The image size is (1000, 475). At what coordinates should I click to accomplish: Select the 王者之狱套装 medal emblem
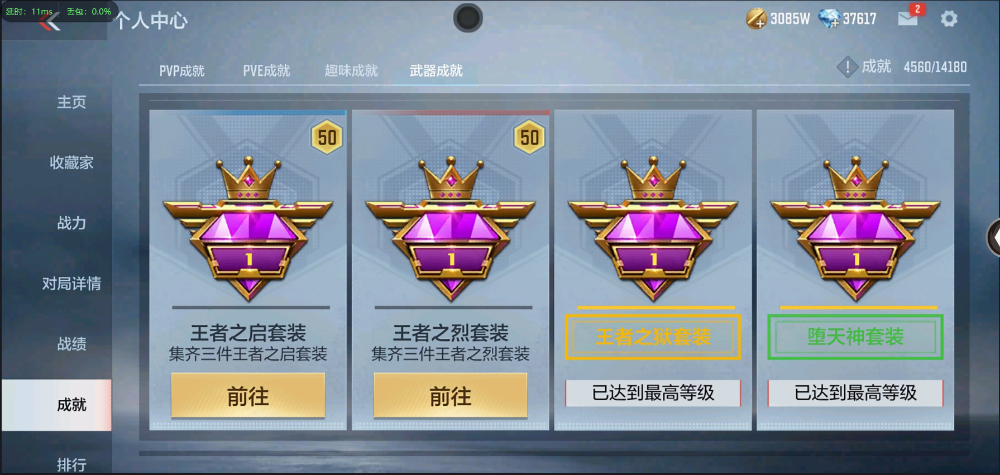(653, 228)
